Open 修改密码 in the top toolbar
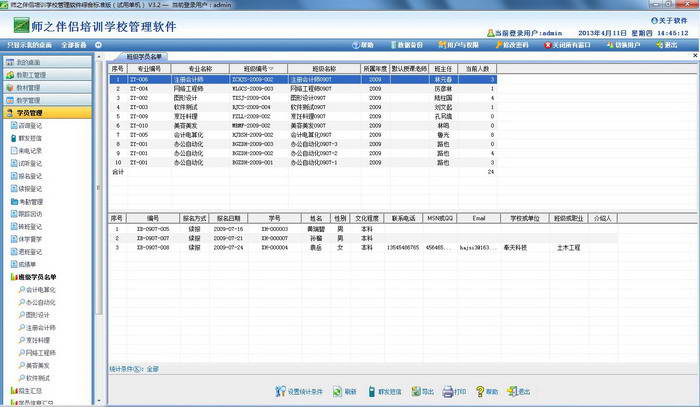 (x=512, y=45)
